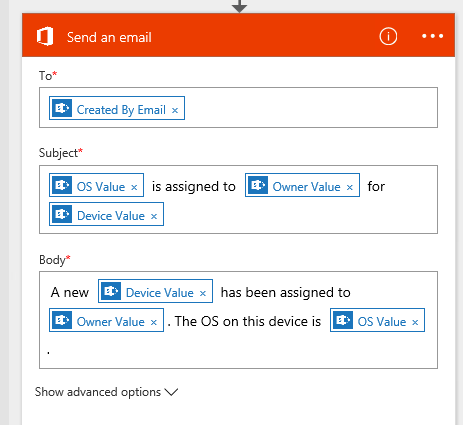
Task: Click the 'is assigned to' subject text
Action: point(194,186)
